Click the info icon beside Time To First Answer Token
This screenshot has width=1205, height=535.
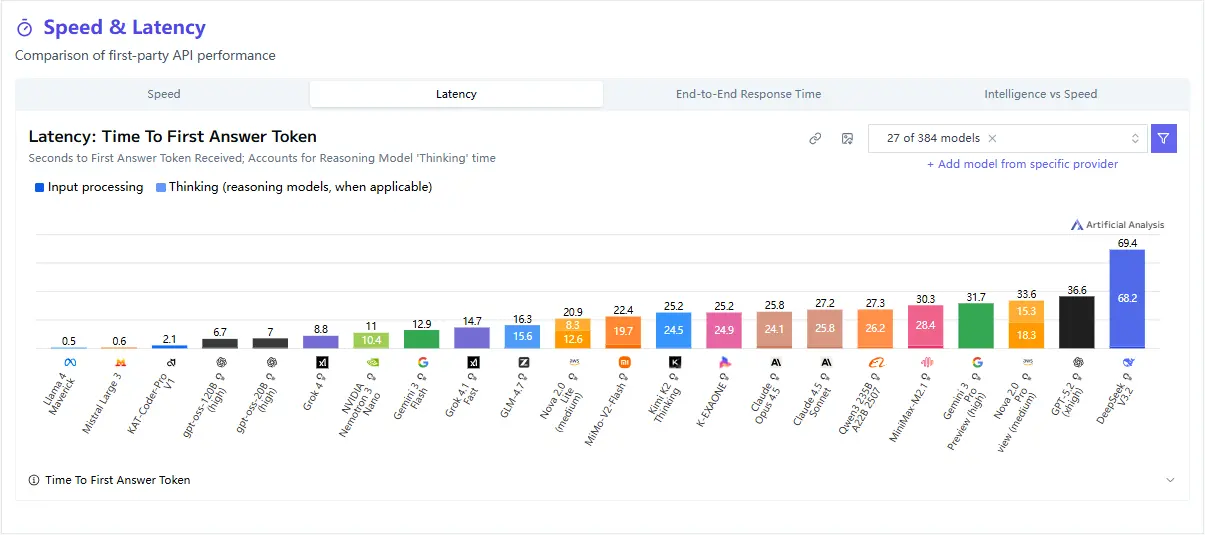click(x=35, y=480)
